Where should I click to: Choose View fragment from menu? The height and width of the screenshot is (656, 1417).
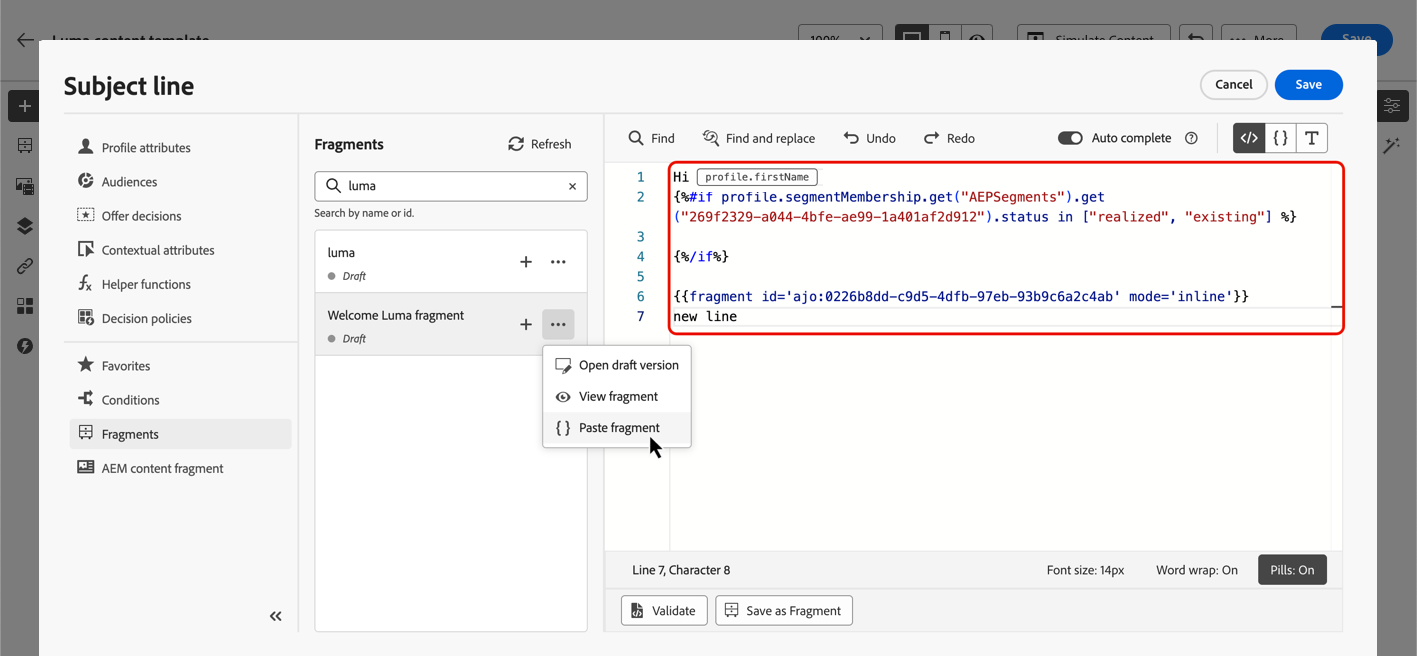(x=617, y=396)
